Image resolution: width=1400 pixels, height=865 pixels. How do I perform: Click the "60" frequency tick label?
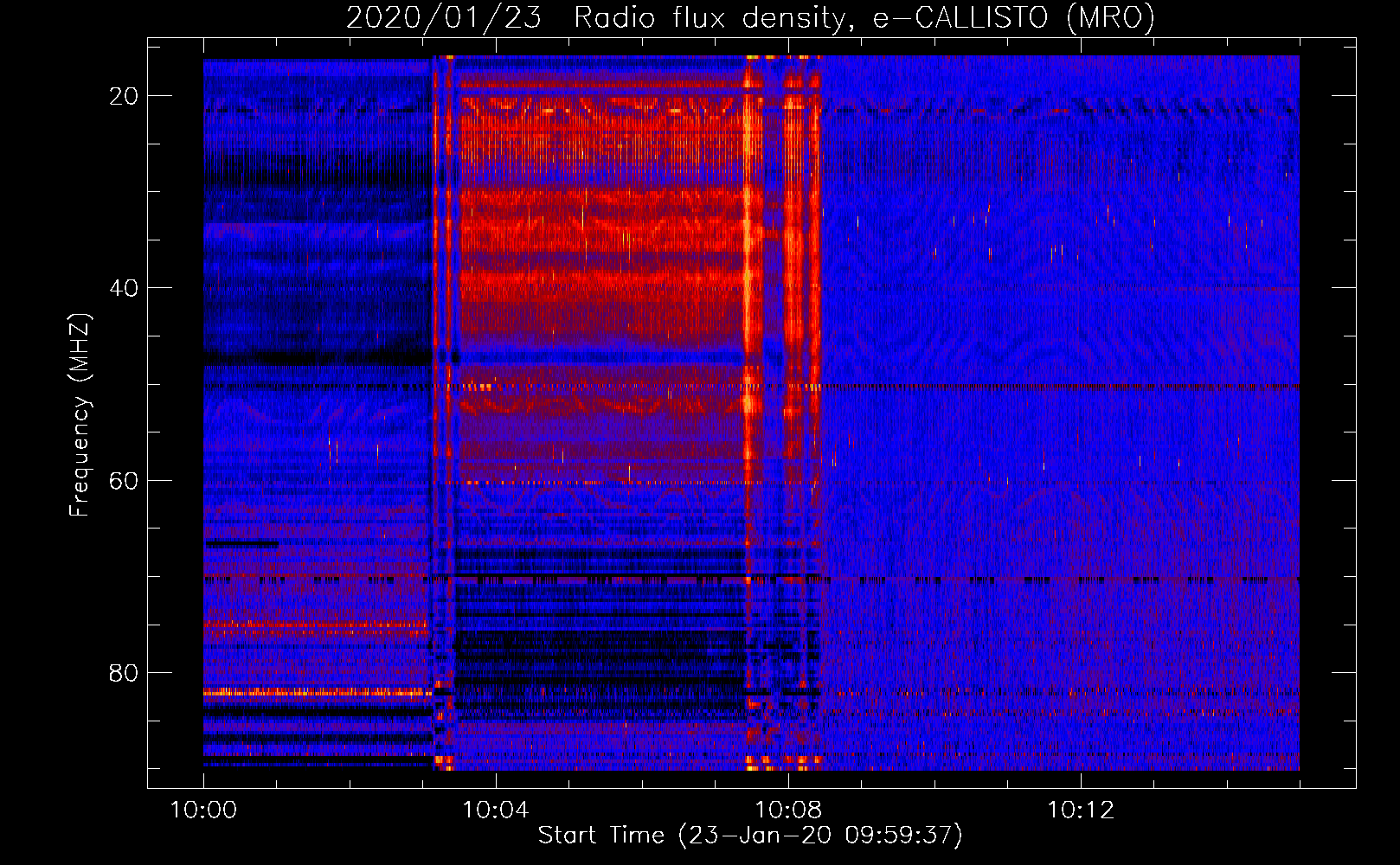tap(124, 480)
